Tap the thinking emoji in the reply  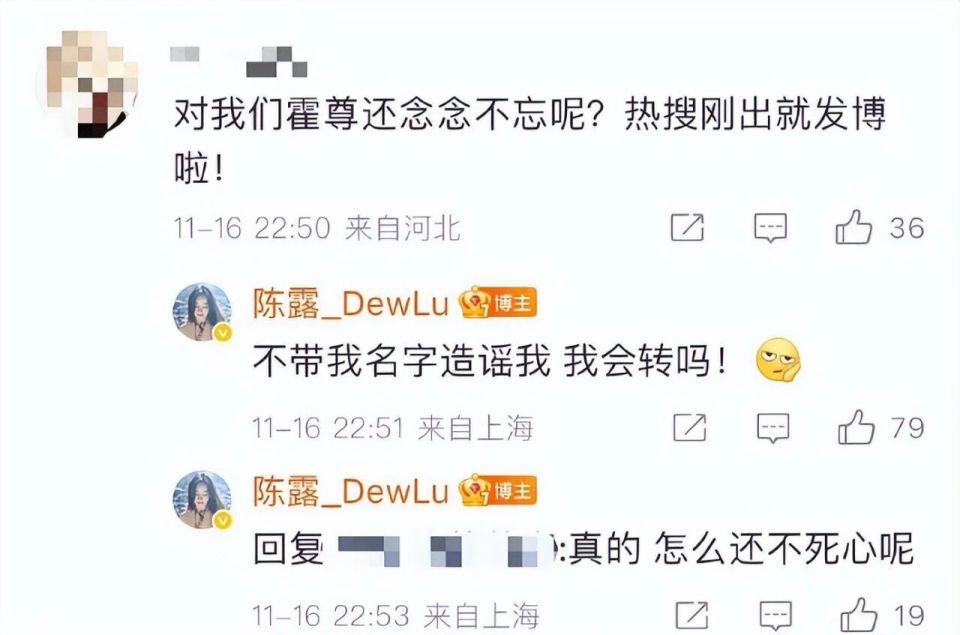(x=778, y=360)
